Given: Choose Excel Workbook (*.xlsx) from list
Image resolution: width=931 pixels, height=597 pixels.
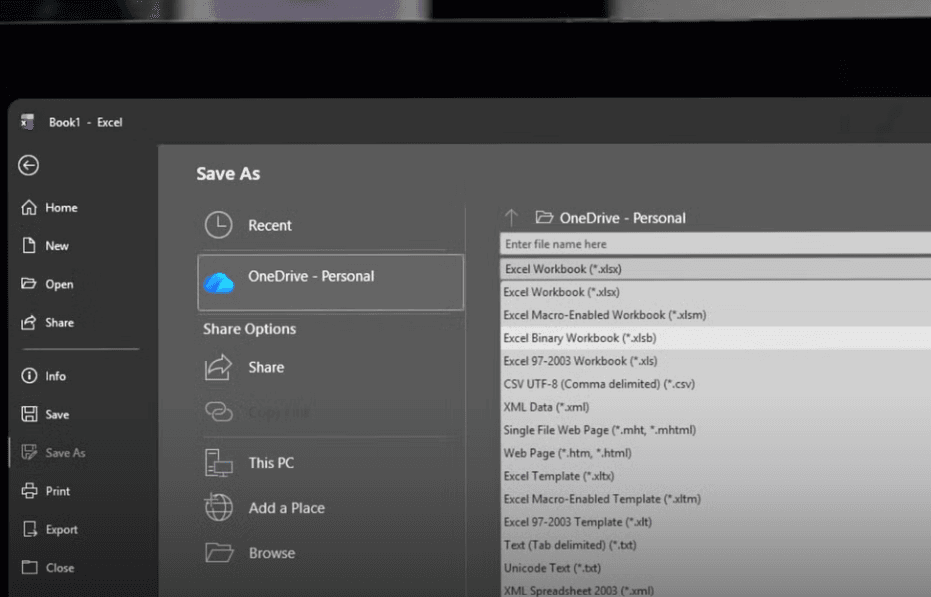Looking at the screenshot, I should tap(715, 292).
